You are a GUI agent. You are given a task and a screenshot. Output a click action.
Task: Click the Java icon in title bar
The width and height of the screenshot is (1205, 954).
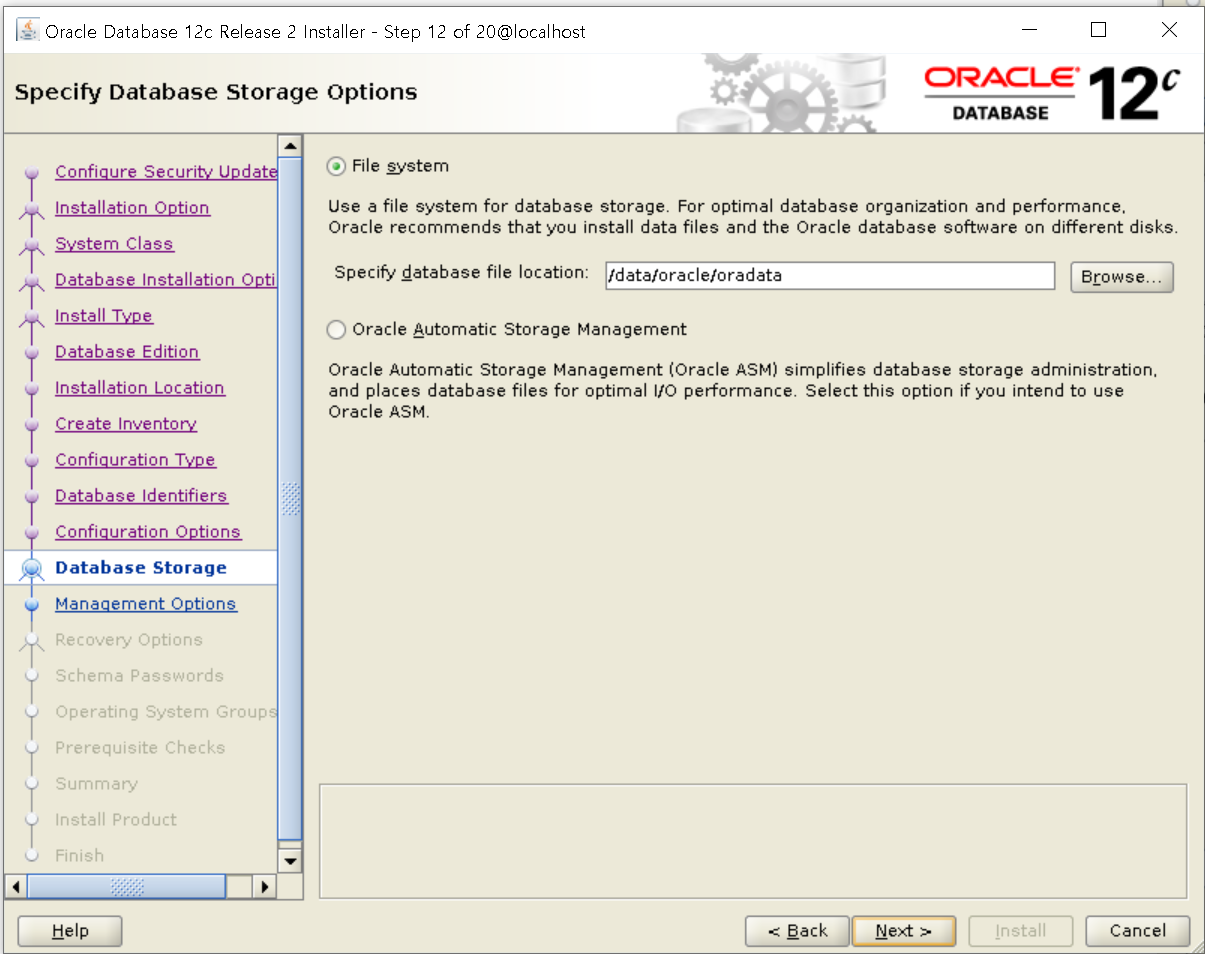28,30
